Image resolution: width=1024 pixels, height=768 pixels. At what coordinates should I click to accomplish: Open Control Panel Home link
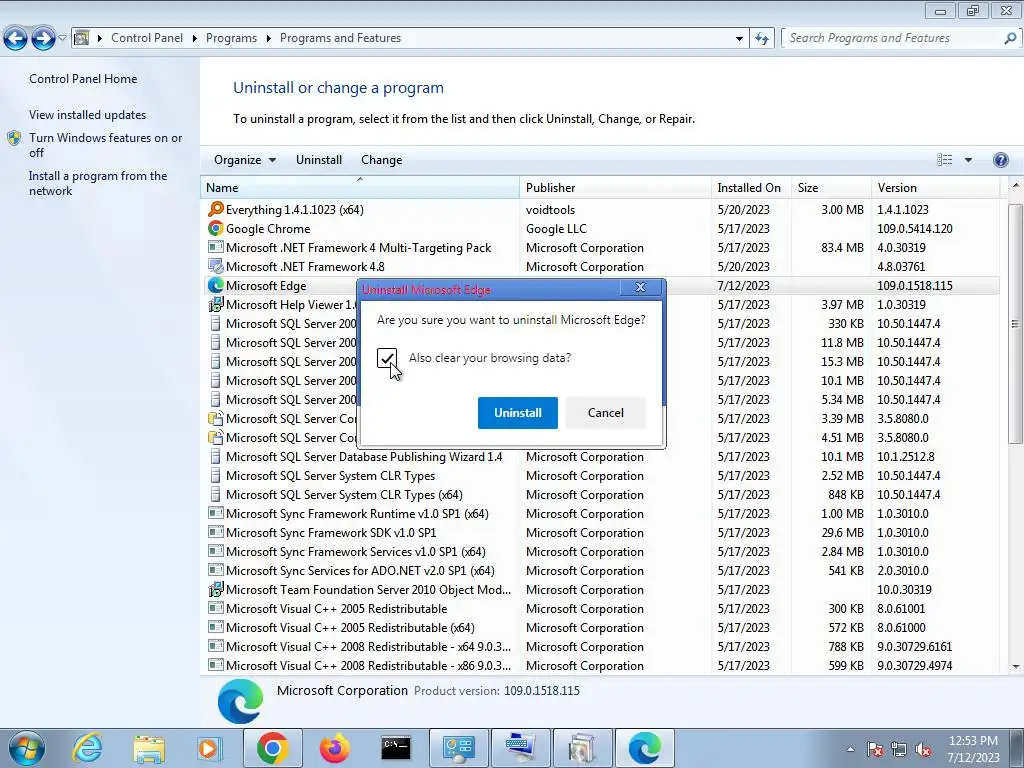tap(83, 79)
